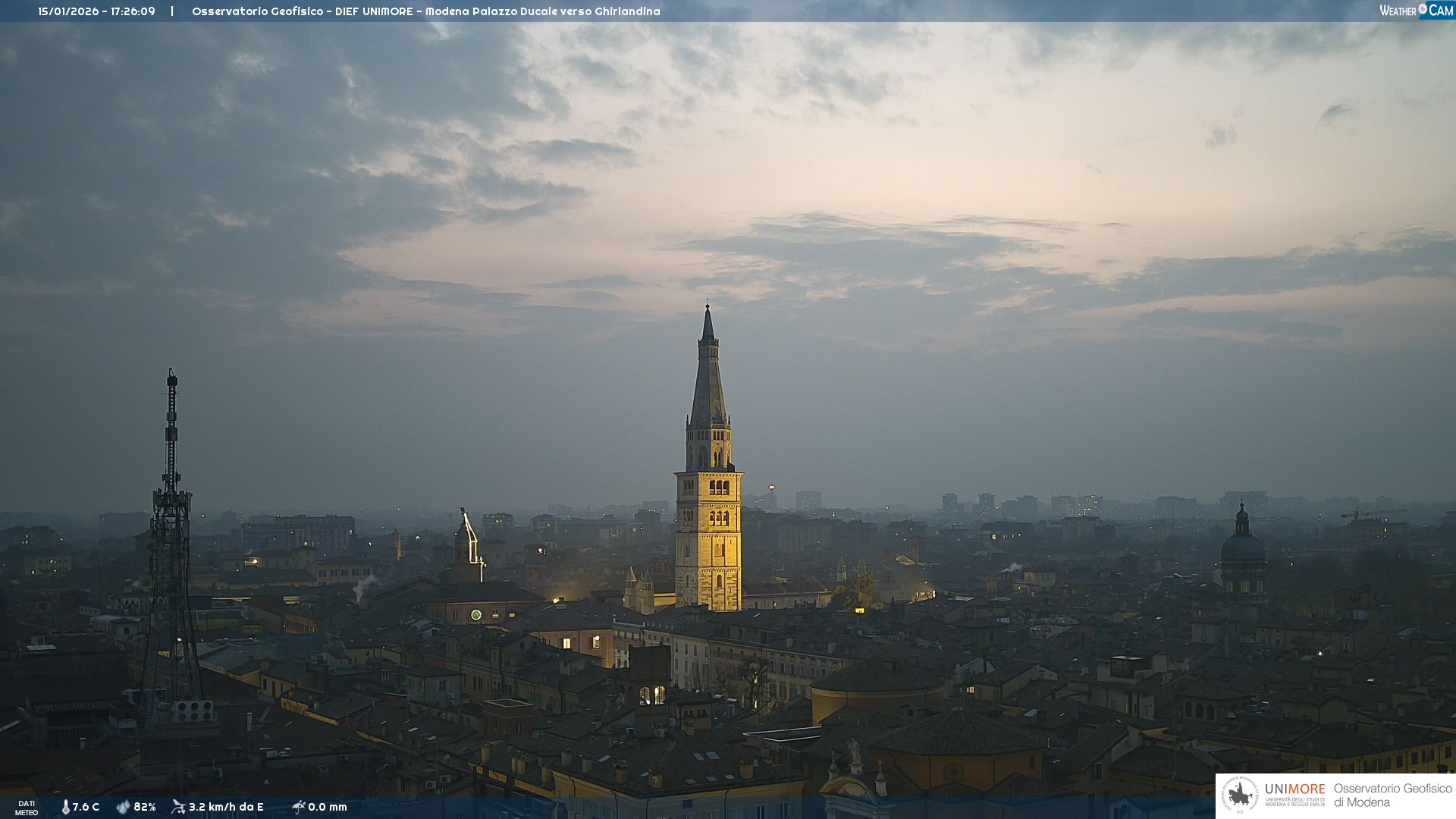Click the rain umbrella precipitation icon
This screenshot has width=1456, height=819.
click(298, 807)
